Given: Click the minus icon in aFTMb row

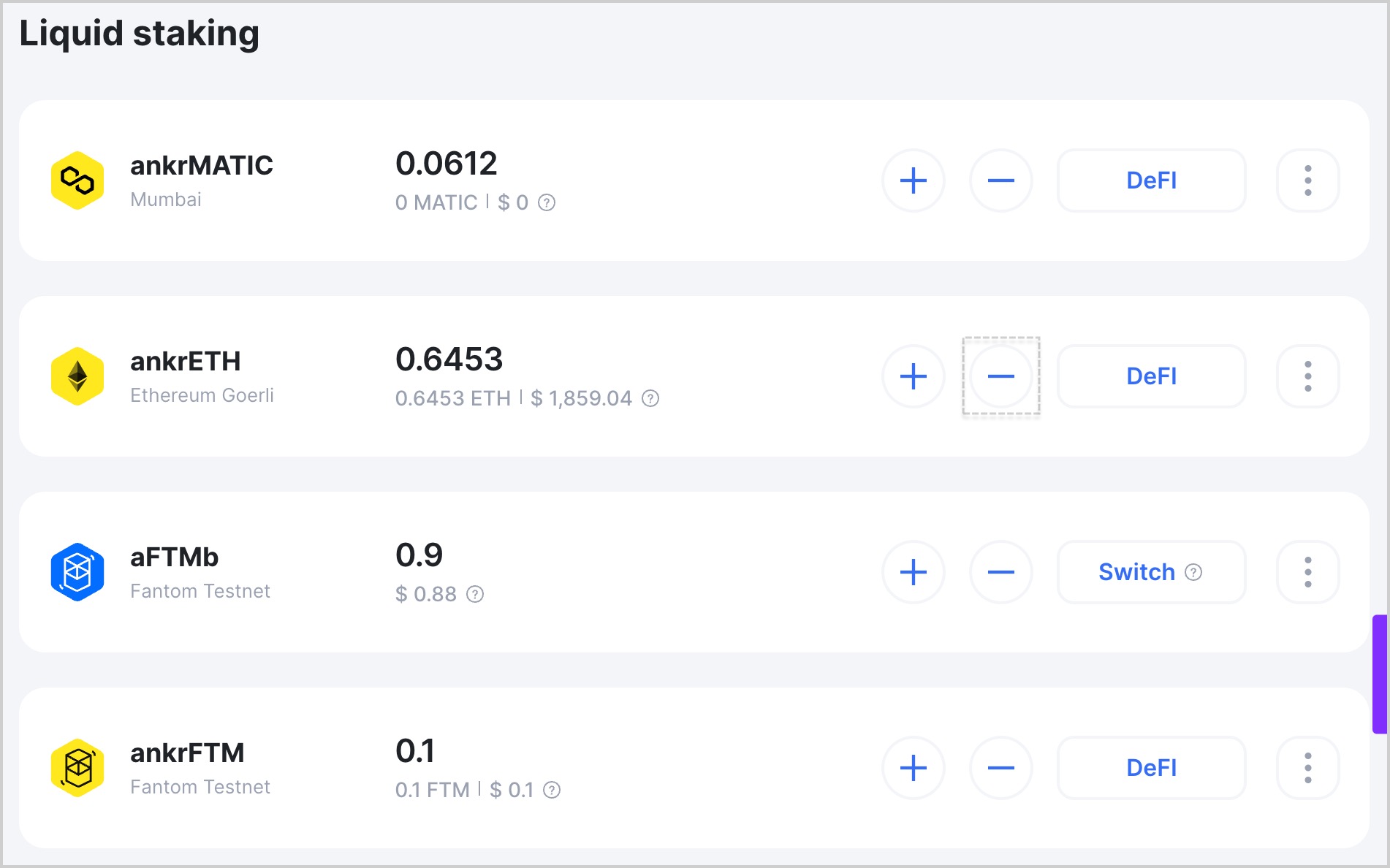Looking at the screenshot, I should pyautogui.click(x=1000, y=572).
